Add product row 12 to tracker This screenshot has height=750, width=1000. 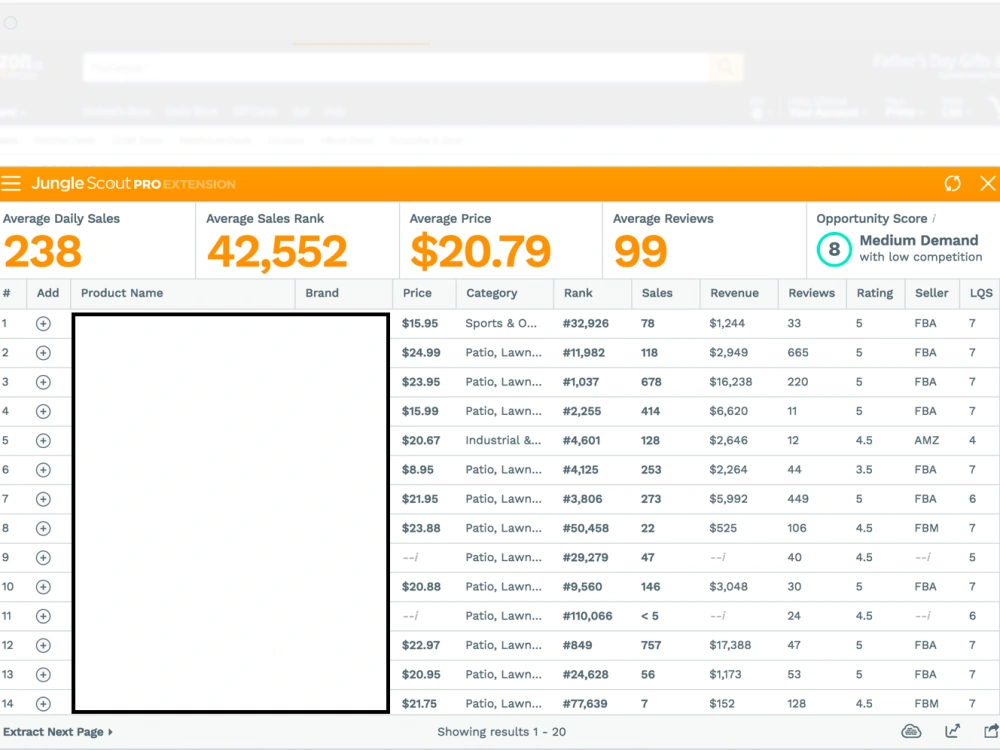point(43,645)
